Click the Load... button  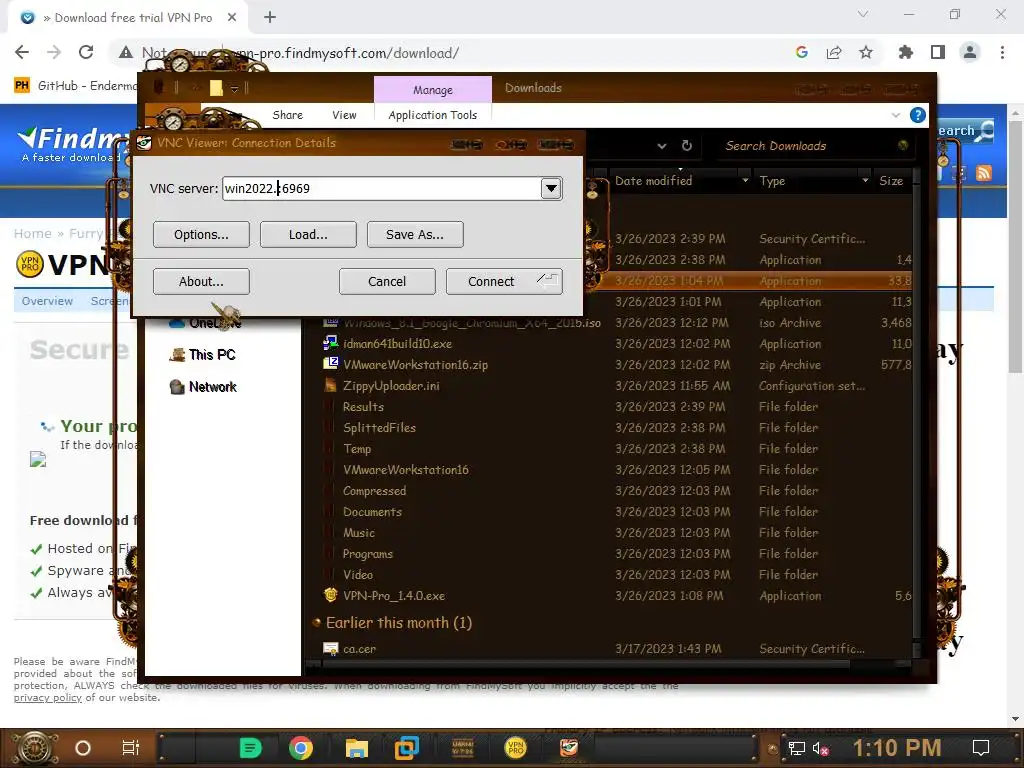pyautogui.click(x=308, y=234)
